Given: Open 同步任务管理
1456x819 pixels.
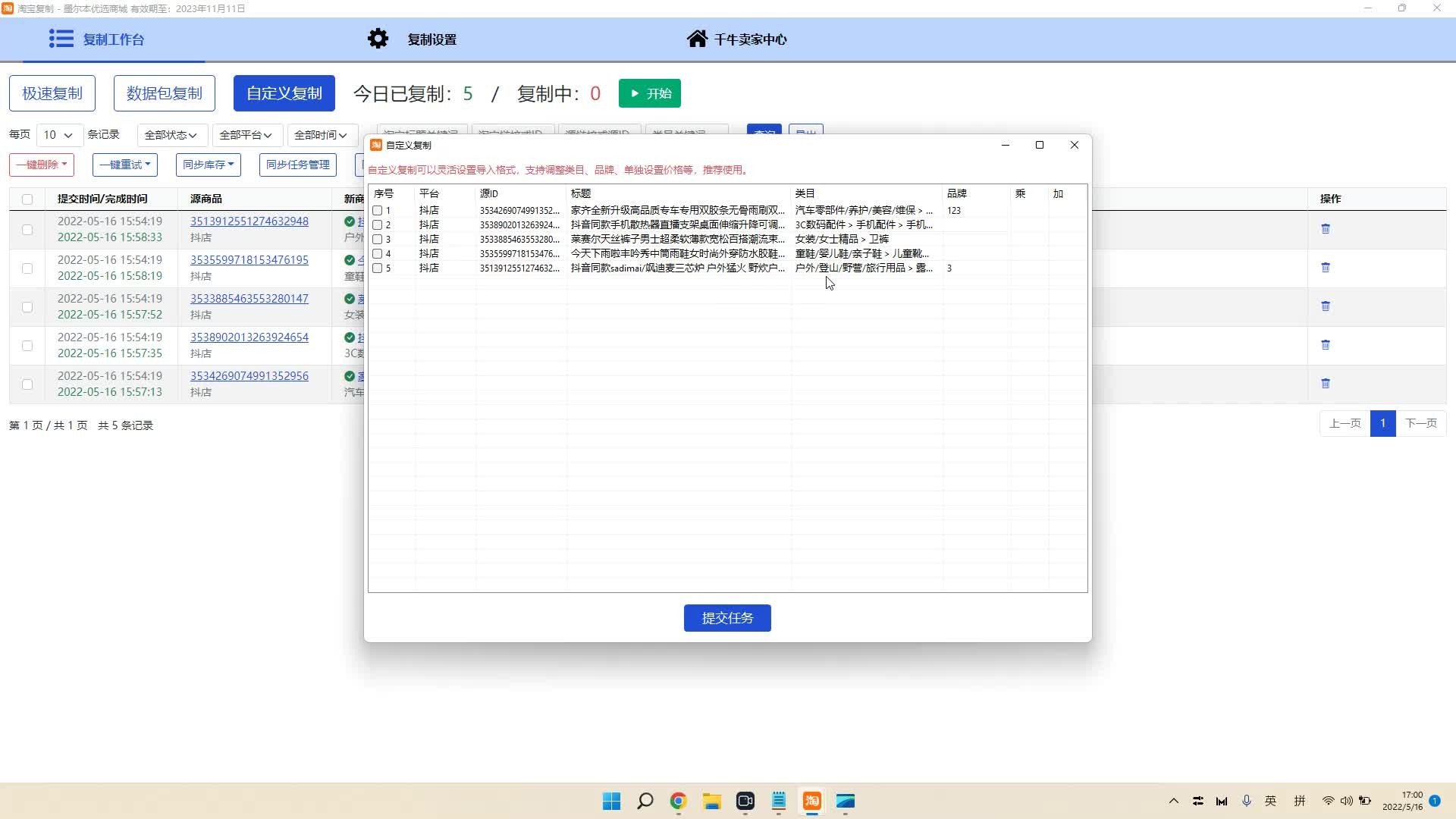Looking at the screenshot, I should point(298,165).
